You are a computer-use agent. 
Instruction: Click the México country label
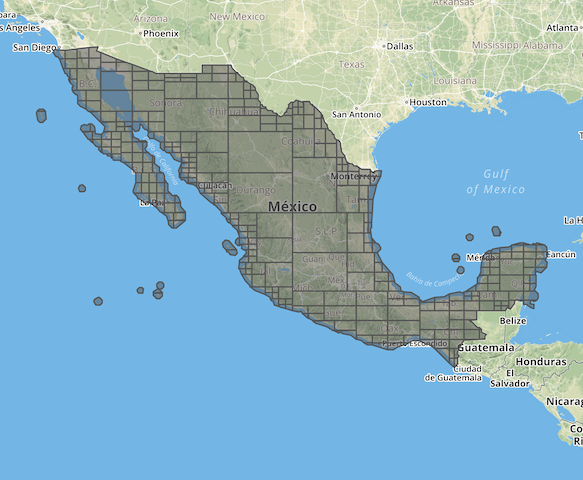point(293,206)
